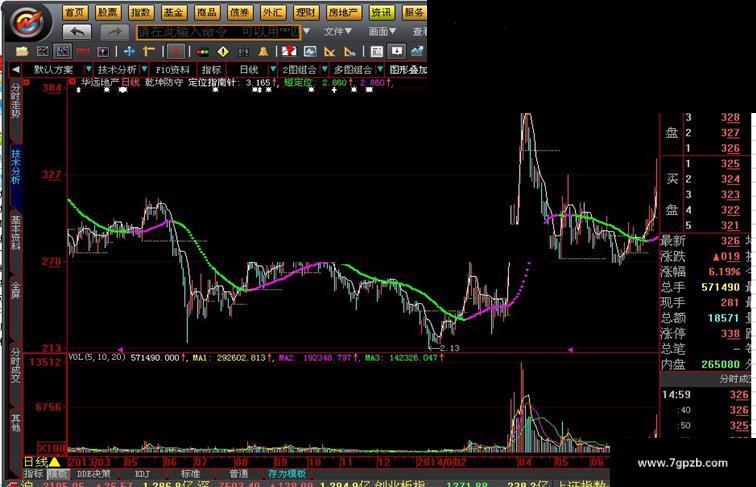Viewport: 756px width, 487px height.
Task: Click the F10资料 button
Action: coord(173,69)
